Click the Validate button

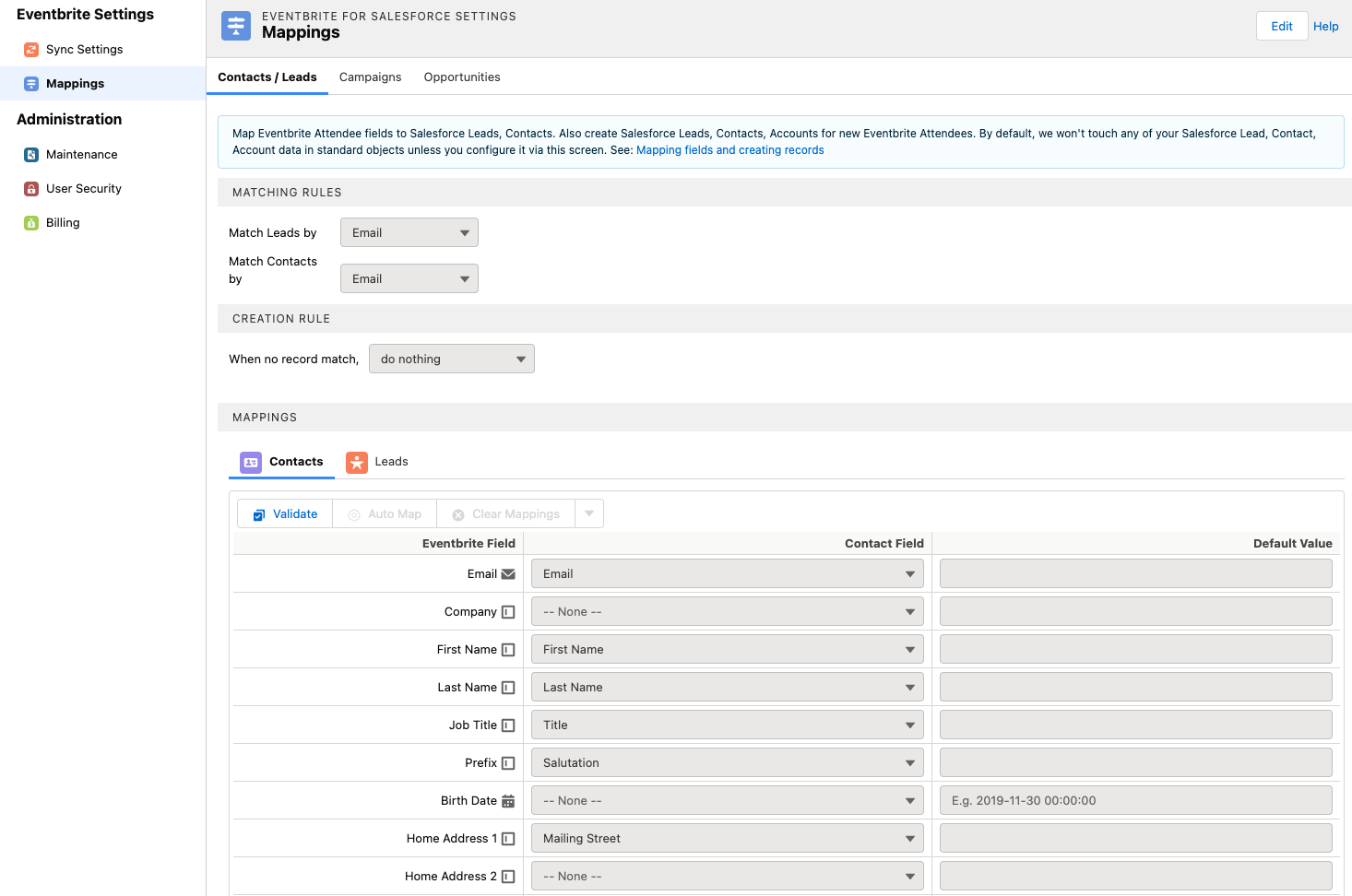click(x=285, y=513)
